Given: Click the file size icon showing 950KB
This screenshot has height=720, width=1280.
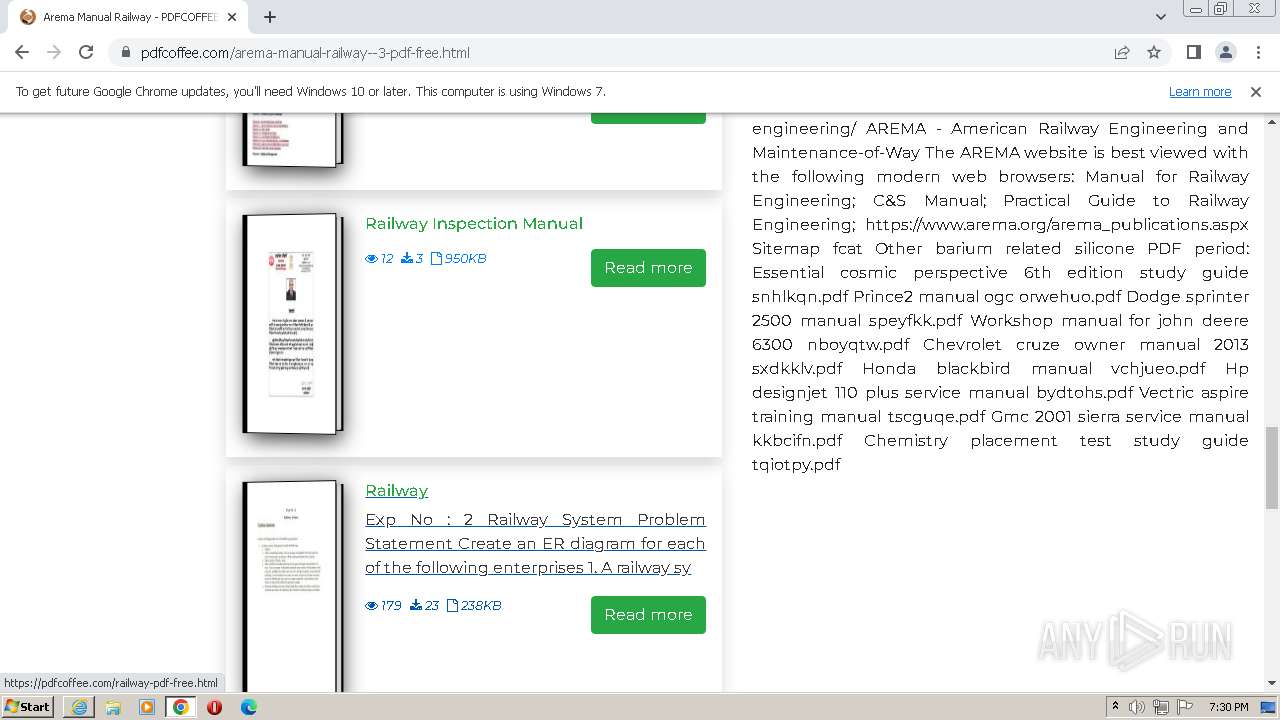Looking at the screenshot, I should [436, 259].
